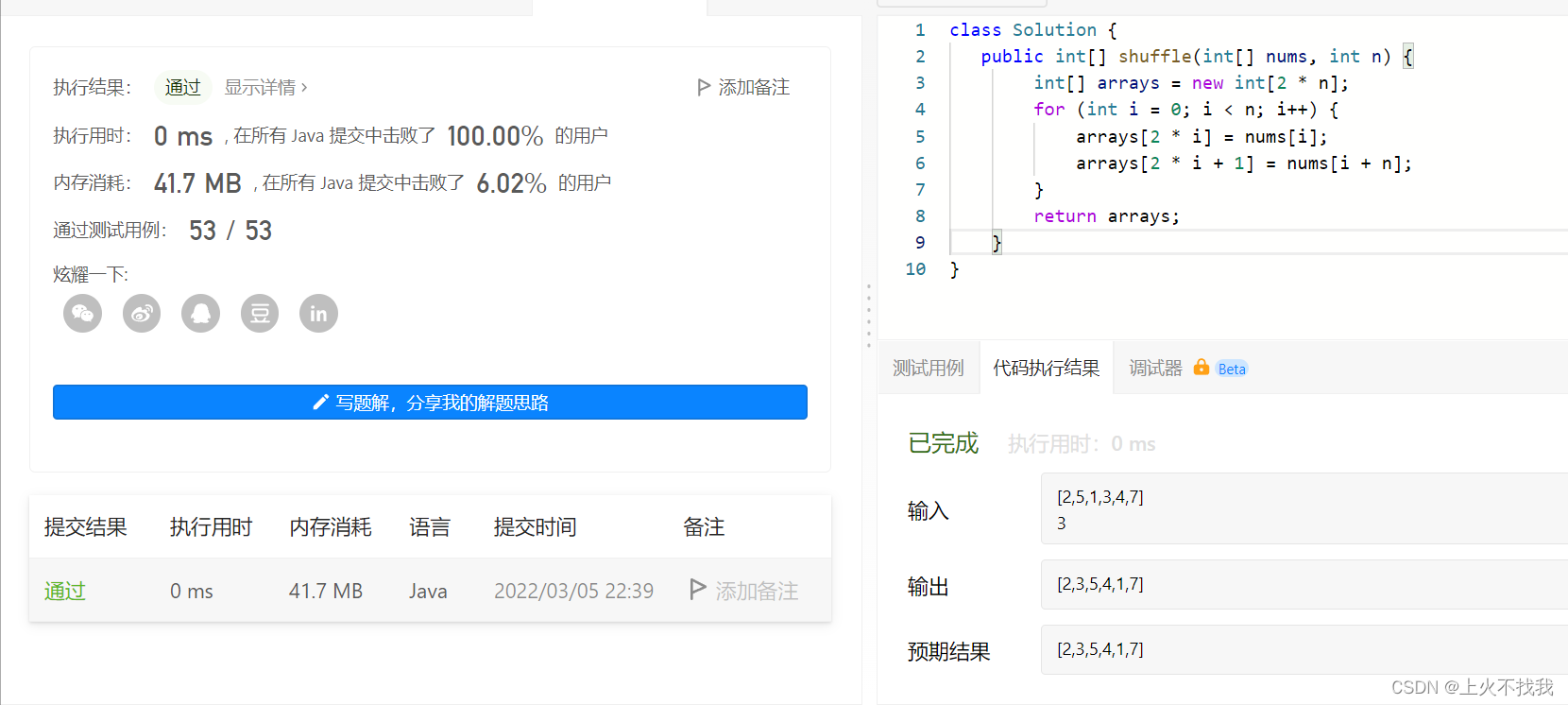
Task: Click the 通过测试用例 label
Action: (110, 230)
